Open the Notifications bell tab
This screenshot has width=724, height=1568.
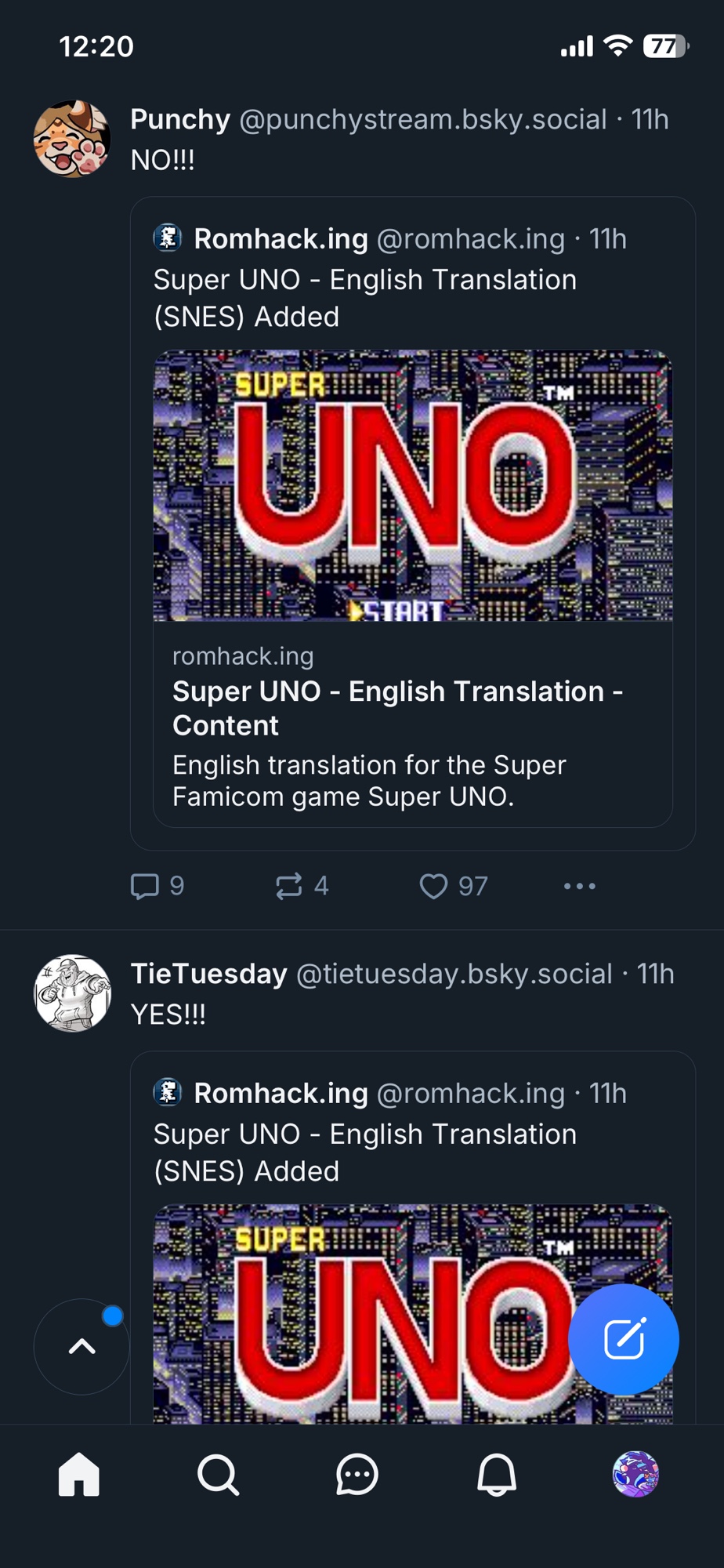point(497,1475)
